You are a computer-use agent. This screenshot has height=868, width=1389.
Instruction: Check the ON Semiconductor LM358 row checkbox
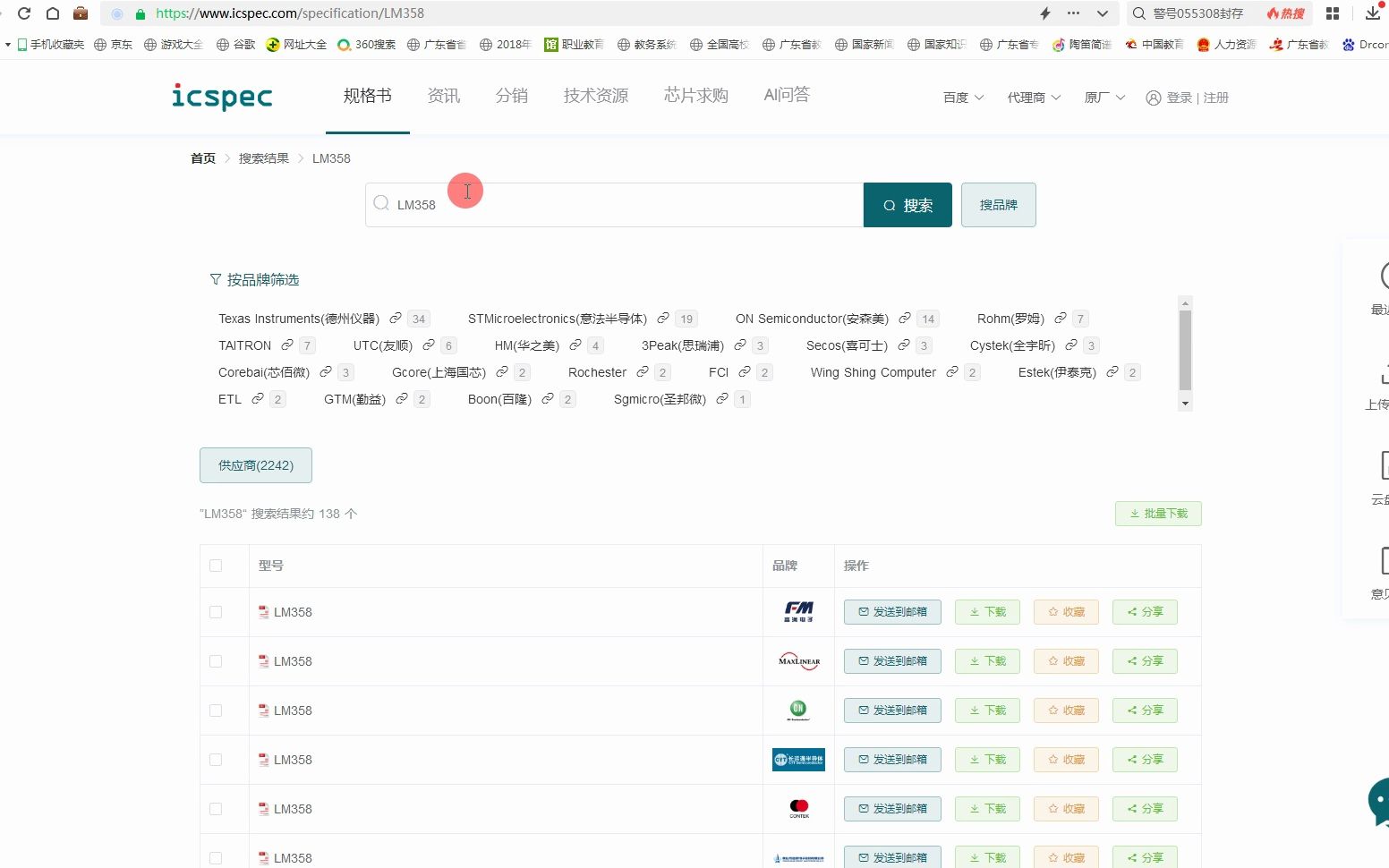click(x=216, y=711)
